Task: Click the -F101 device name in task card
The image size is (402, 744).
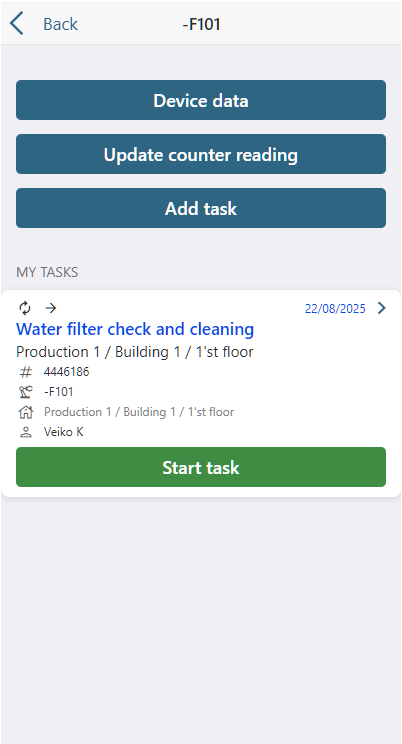Action: [x=58, y=392]
